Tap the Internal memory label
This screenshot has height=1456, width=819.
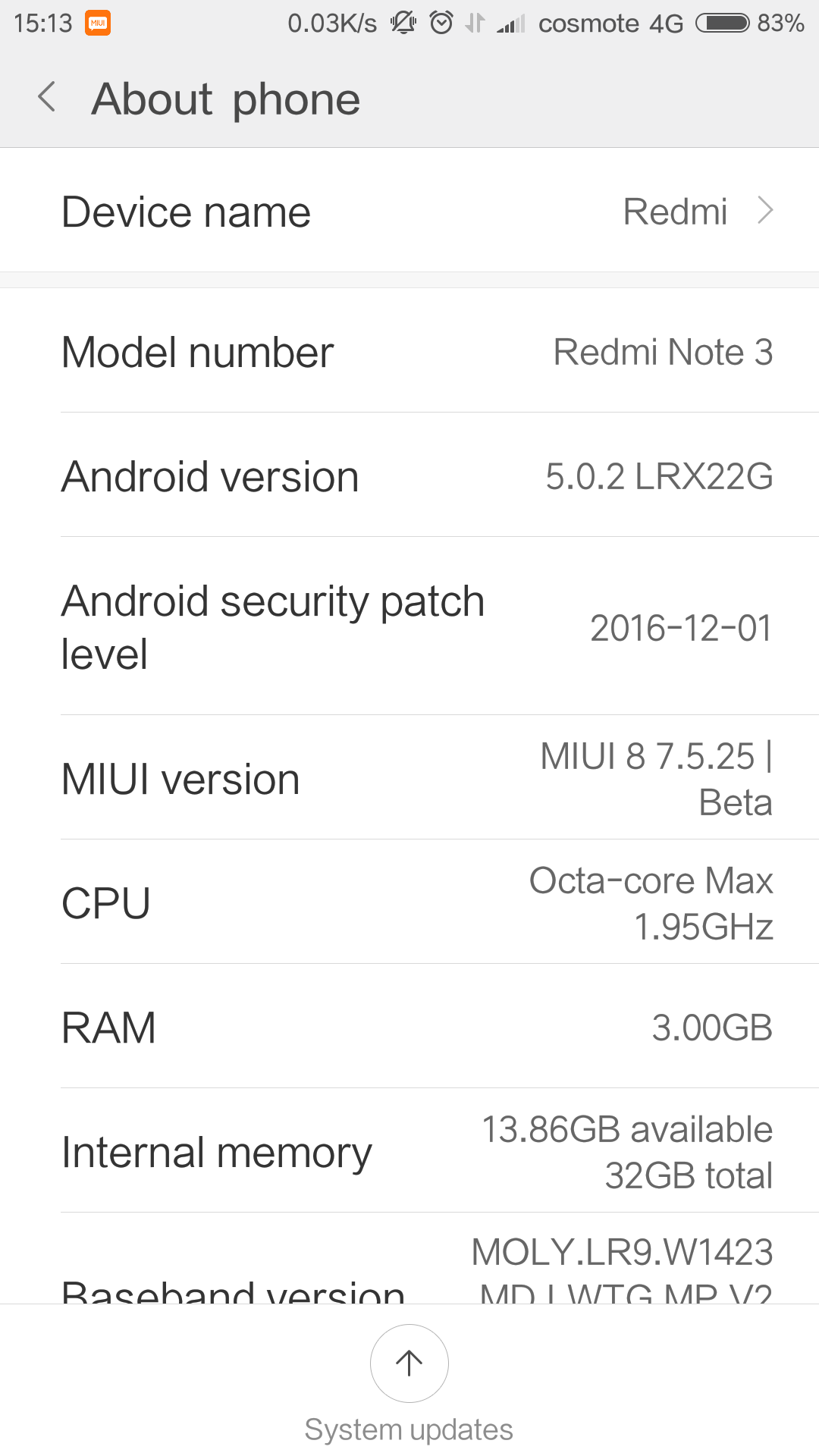point(217,1152)
